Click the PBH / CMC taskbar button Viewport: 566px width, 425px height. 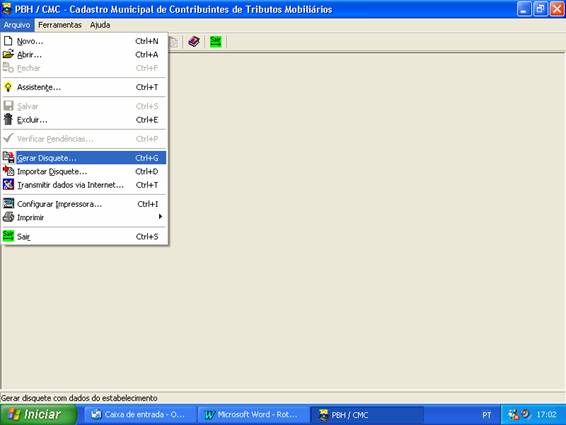click(x=367, y=415)
